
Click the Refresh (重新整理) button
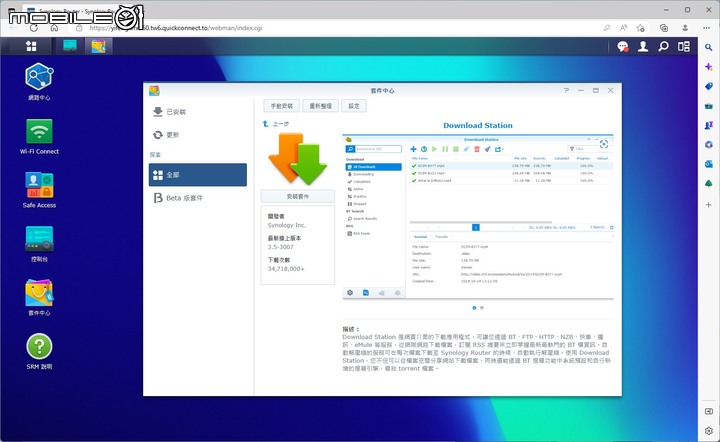(321, 106)
